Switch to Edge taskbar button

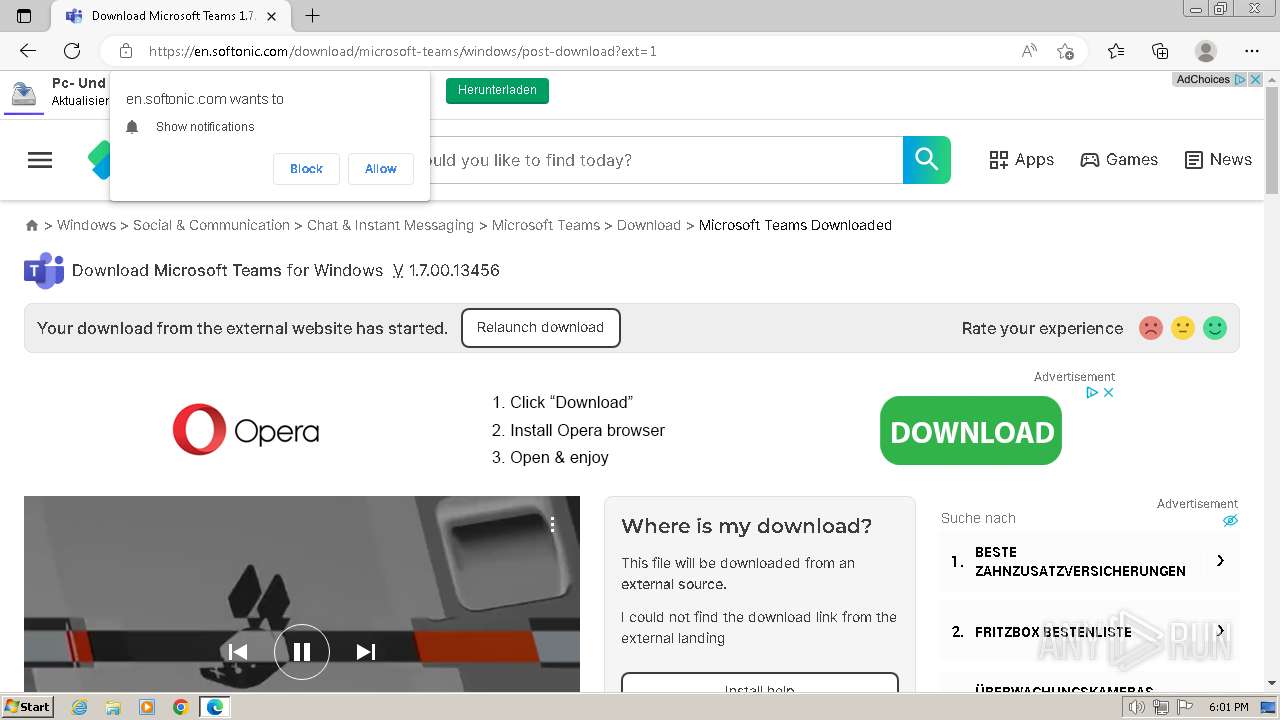pos(215,707)
